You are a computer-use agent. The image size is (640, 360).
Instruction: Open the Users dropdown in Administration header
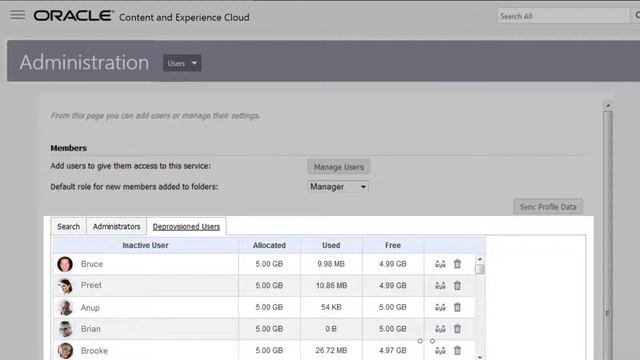182,63
